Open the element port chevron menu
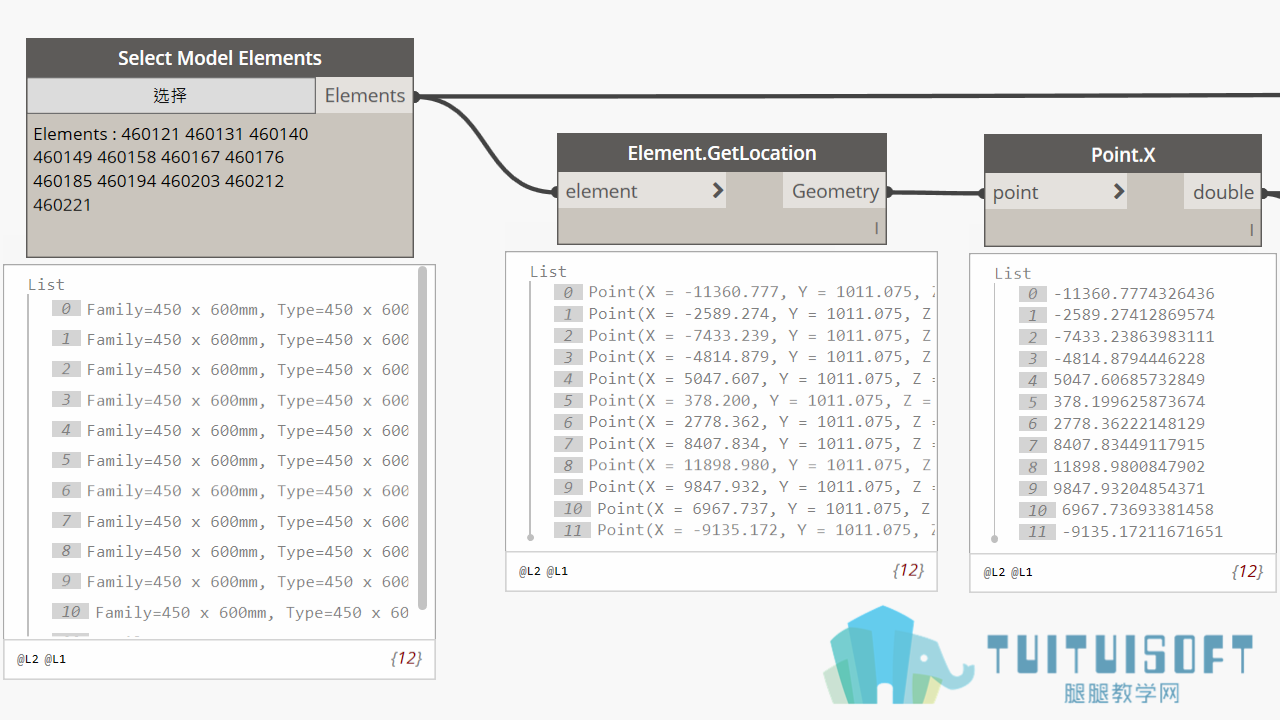Screen dimensions: 1280x720 coord(717,190)
